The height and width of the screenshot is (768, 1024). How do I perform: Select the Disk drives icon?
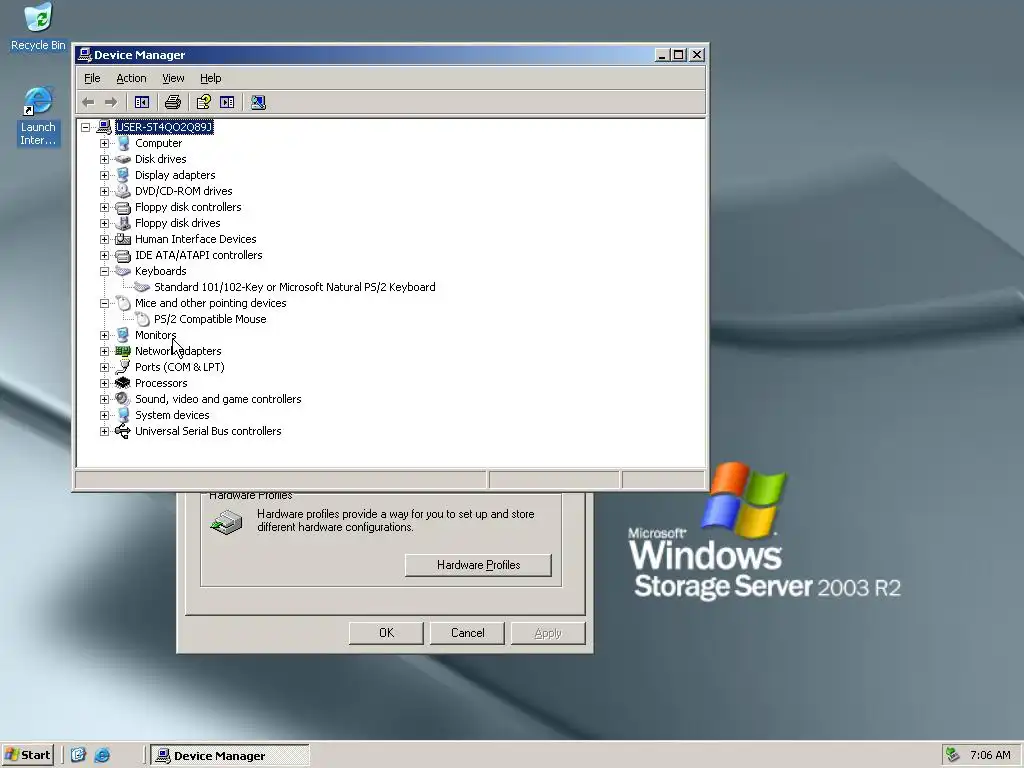click(123, 159)
